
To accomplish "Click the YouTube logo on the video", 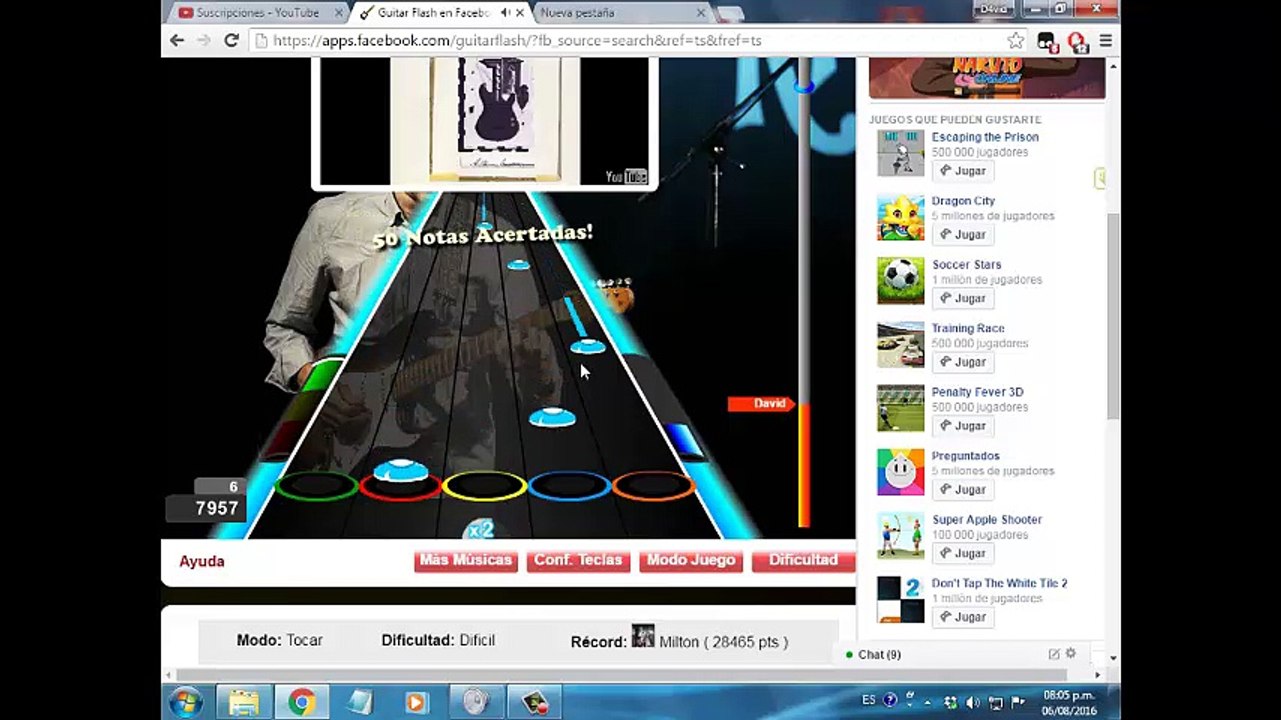I will [x=626, y=176].
